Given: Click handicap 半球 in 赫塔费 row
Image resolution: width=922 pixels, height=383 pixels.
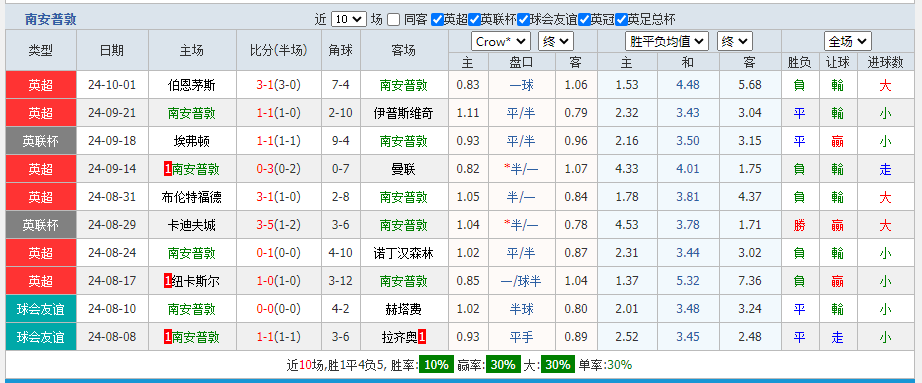Looking at the screenshot, I should 522,309.
